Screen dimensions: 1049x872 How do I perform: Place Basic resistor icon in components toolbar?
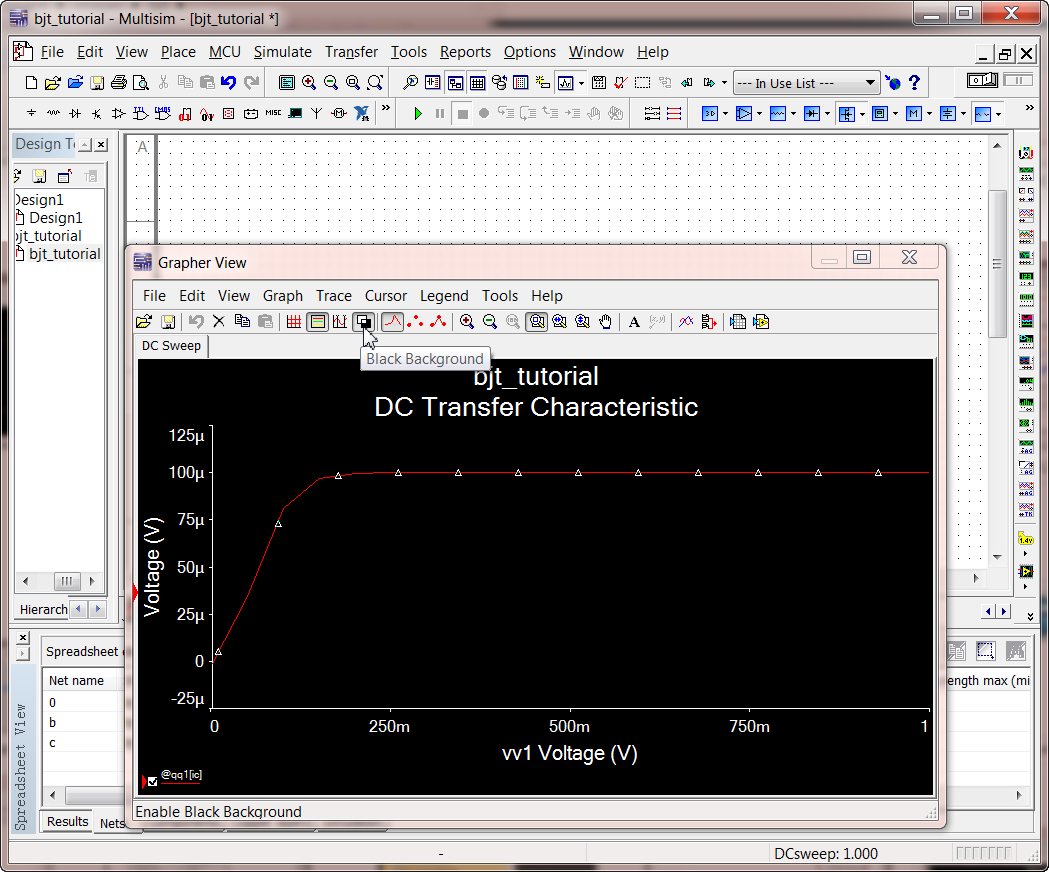tap(54, 114)
